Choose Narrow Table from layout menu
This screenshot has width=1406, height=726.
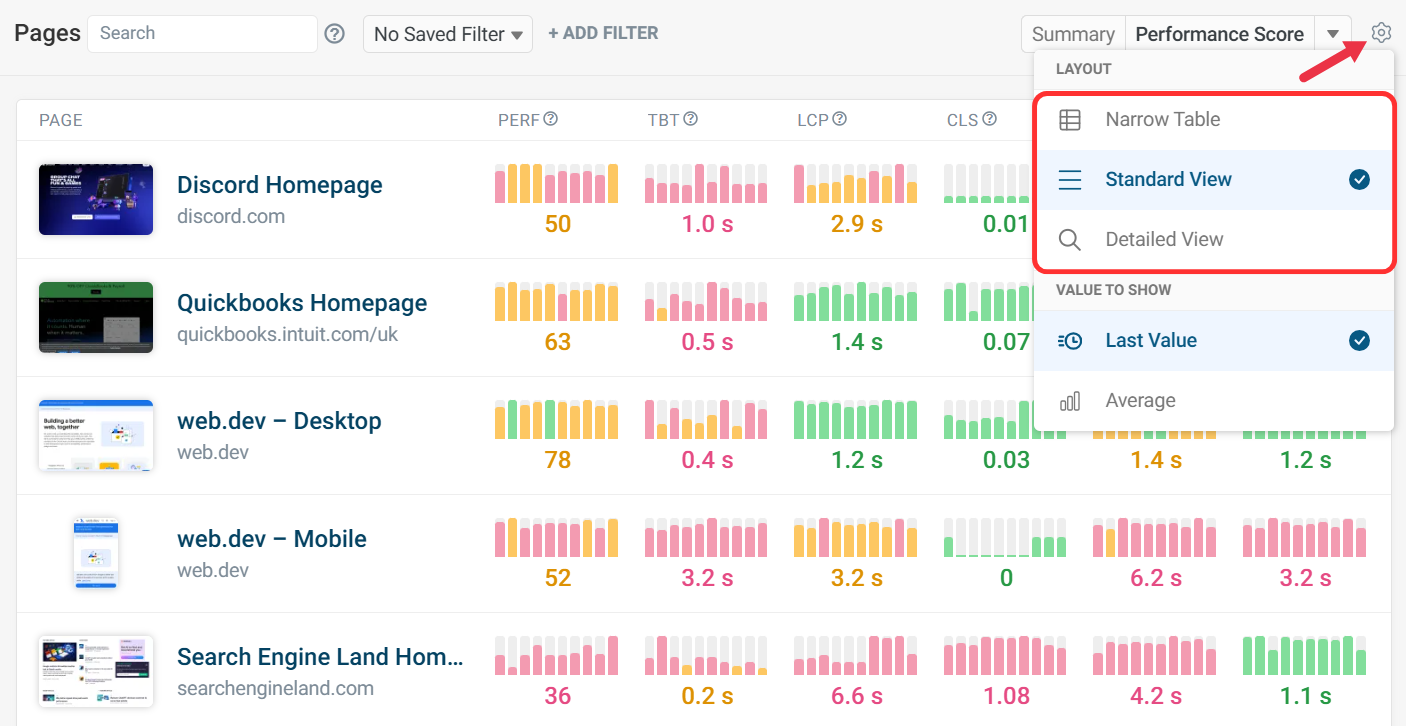(x=1162, y=120)
